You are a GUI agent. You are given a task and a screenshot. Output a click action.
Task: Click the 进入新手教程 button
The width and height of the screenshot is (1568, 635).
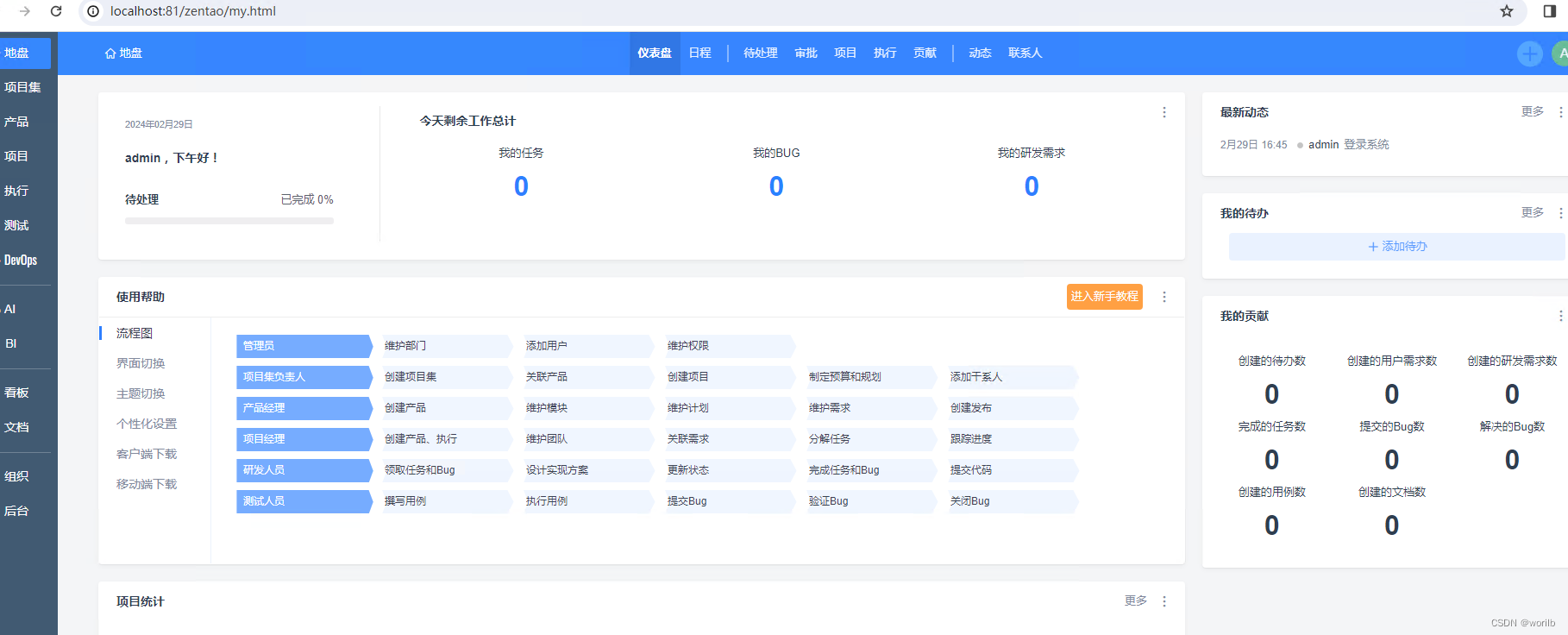click(1105, 297)
